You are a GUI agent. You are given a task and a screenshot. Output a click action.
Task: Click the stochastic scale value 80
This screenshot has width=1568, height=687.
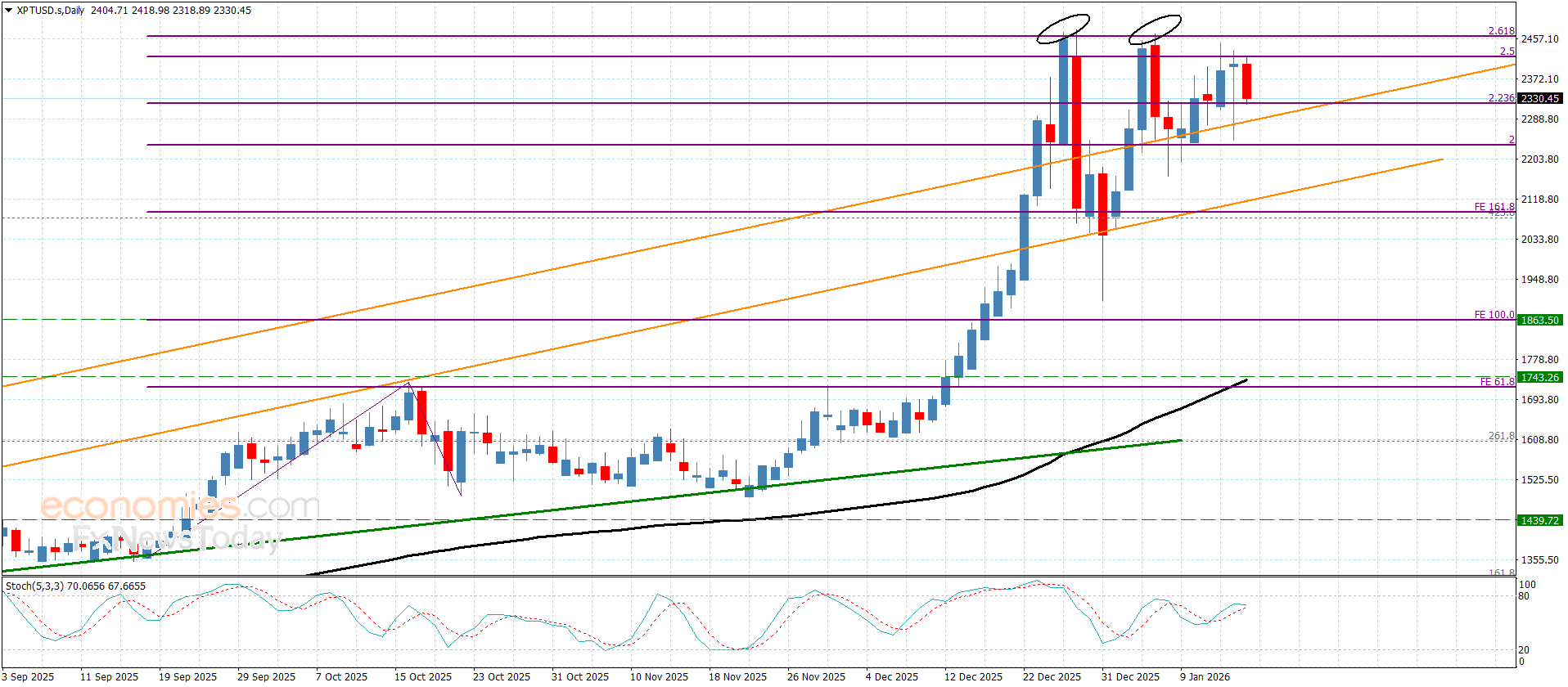coord(1524,596)
